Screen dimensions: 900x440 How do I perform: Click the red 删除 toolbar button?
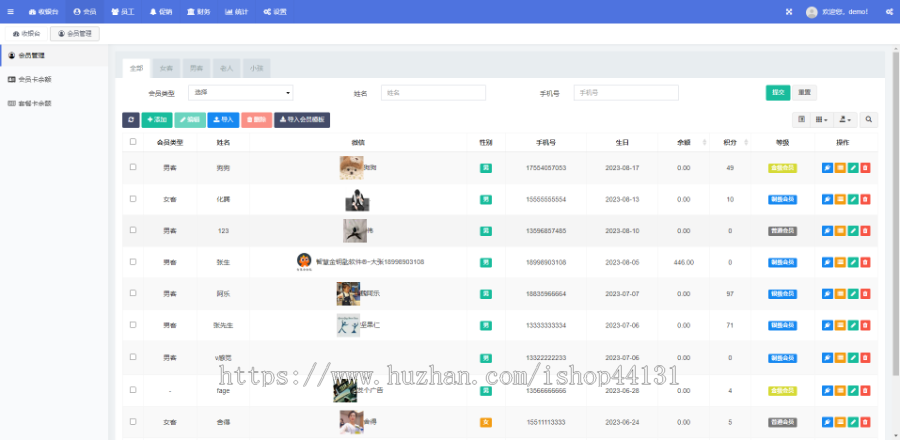click(x=257, y=120)
